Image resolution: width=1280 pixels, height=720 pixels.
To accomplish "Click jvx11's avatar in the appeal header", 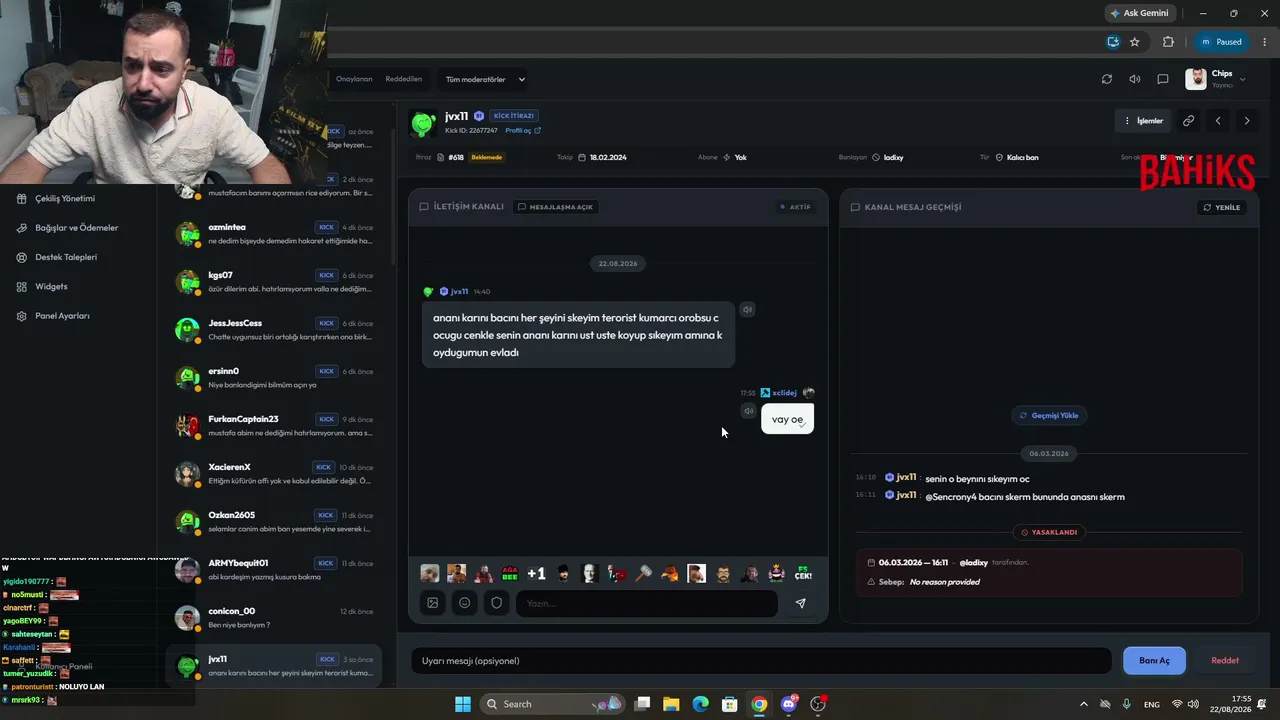I will pyautogui.click(x=424, y=122).
